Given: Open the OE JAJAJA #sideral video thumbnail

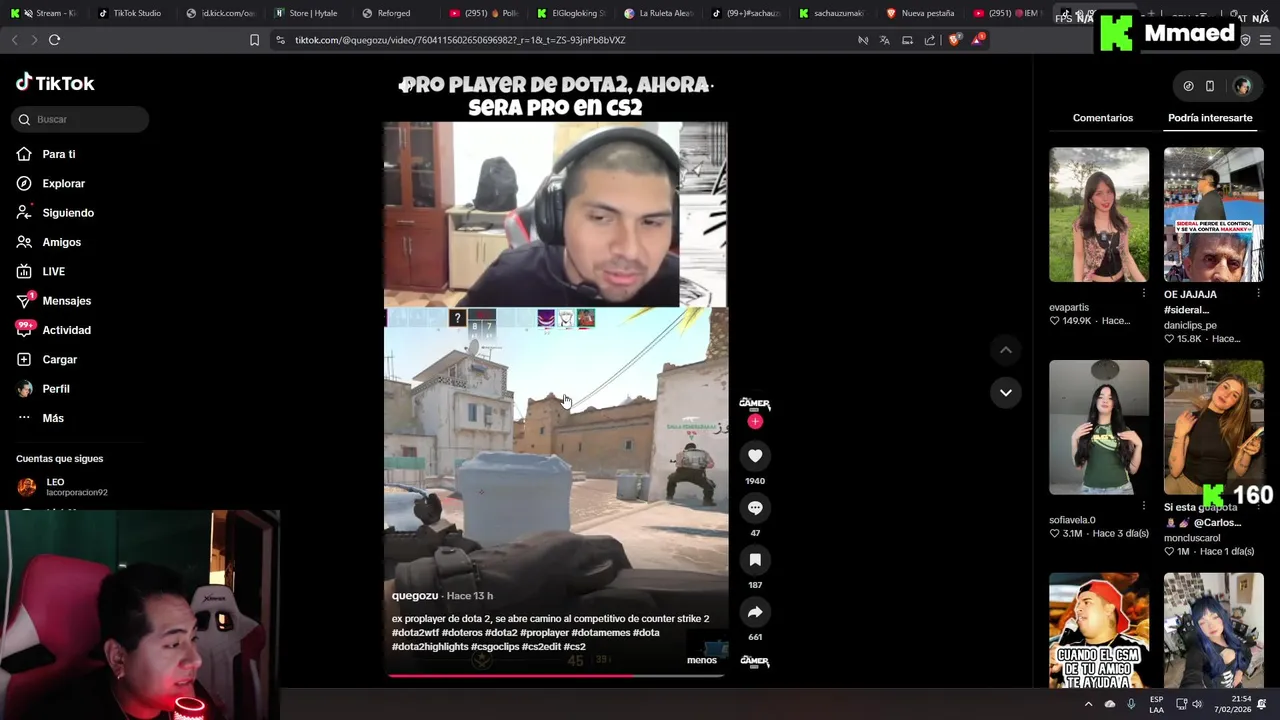Looking at the screenshot, I should (x=1214, y=215).
